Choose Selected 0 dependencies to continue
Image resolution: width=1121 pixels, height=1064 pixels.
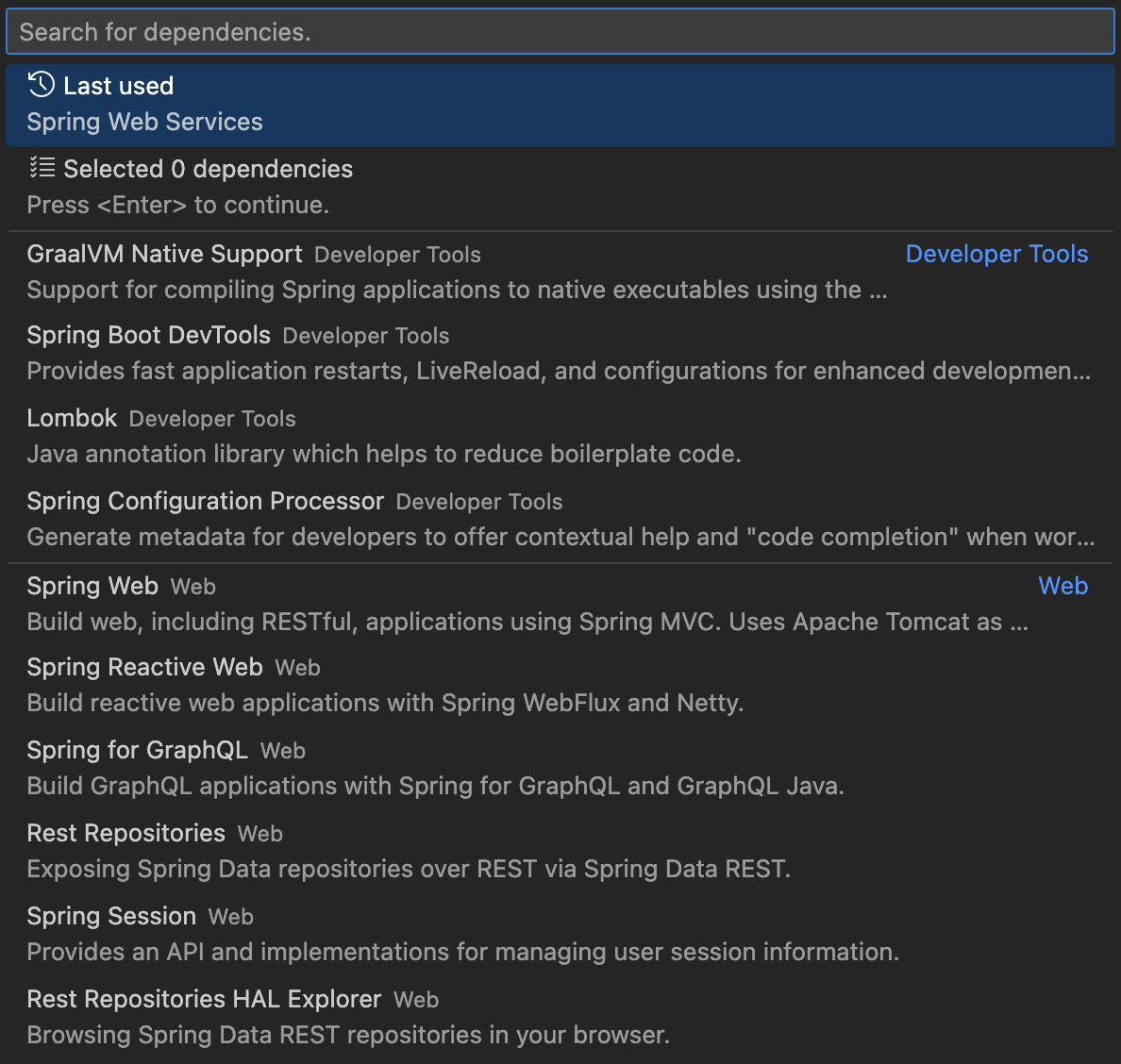560,187
